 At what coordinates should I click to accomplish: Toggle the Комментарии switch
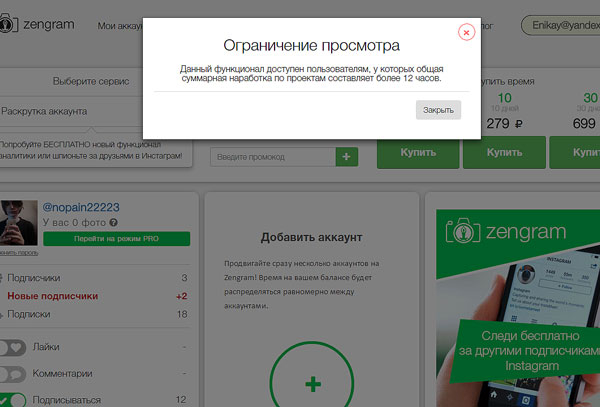point(13,374)
